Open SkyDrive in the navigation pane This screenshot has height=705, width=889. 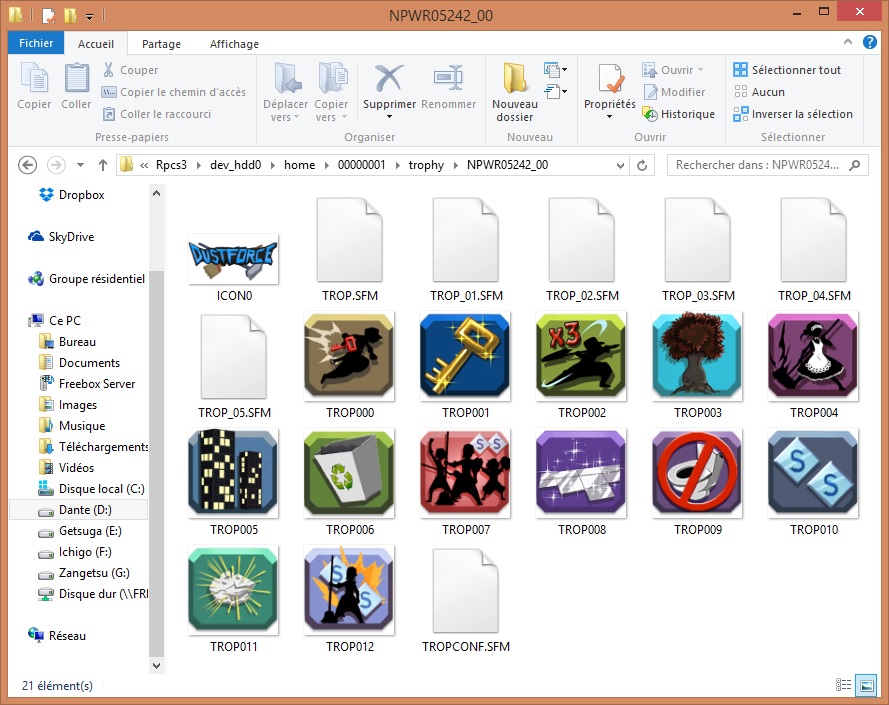61,237
